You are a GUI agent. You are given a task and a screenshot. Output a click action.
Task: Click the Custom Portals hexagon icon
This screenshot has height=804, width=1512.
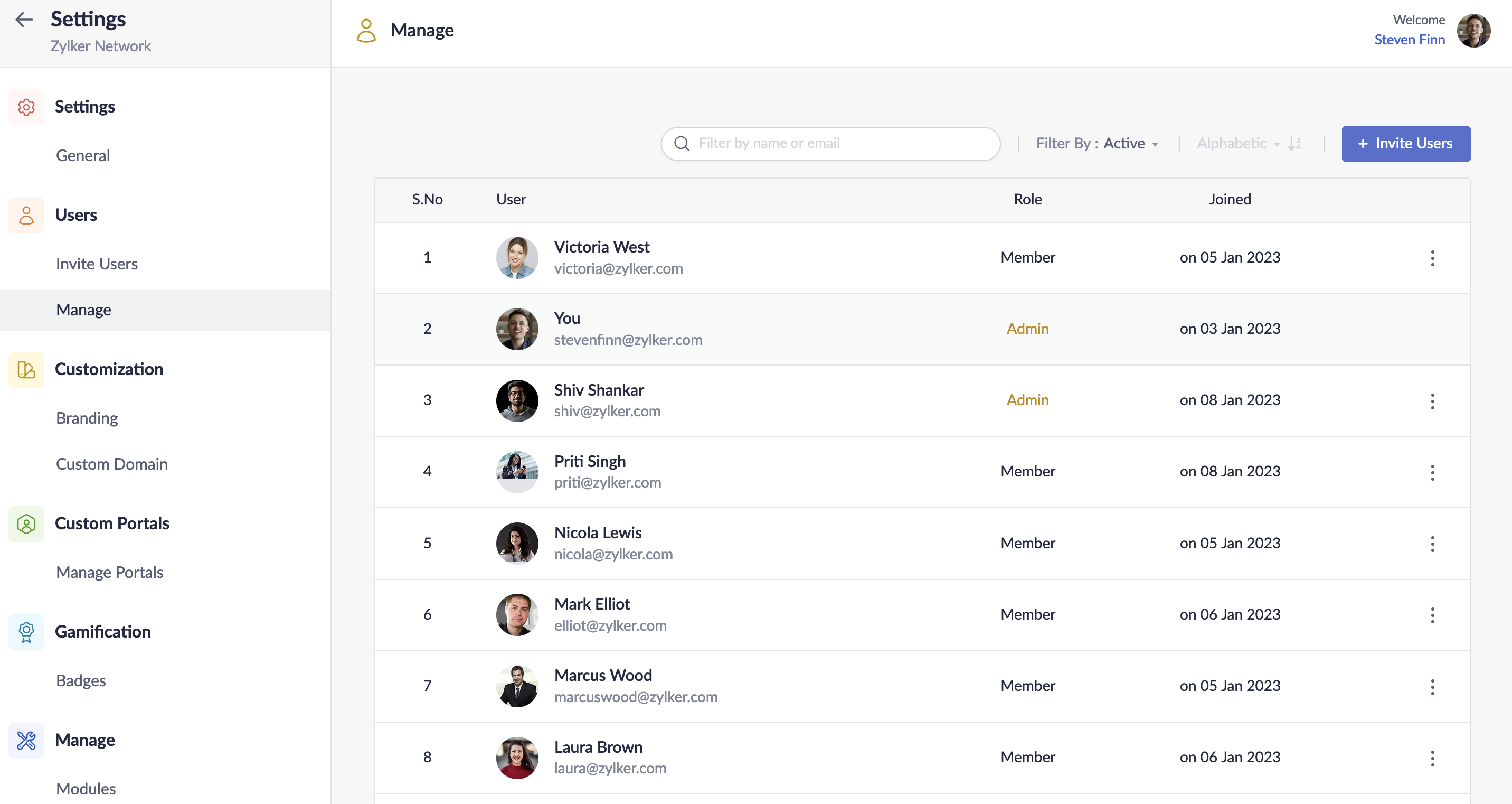(26, 523)
